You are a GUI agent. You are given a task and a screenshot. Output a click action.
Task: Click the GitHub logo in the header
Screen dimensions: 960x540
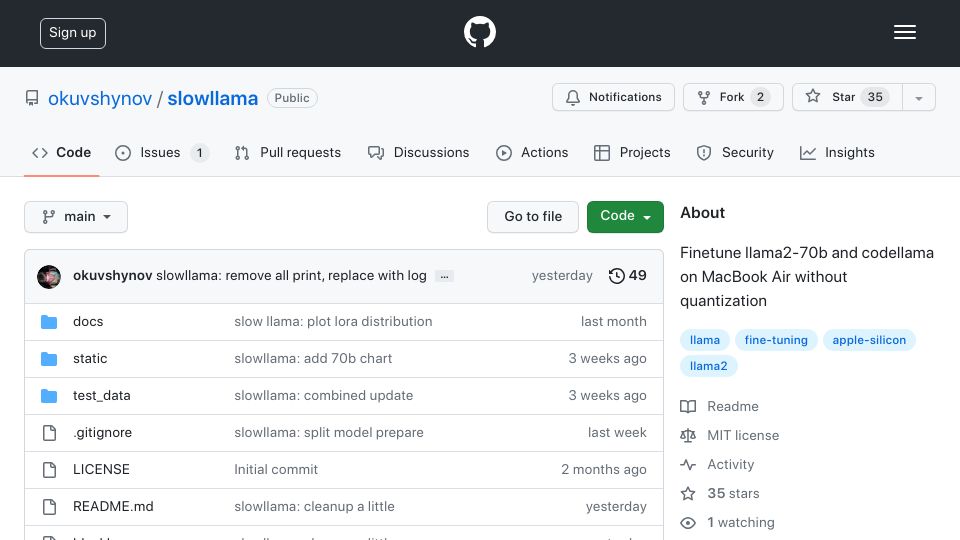[479, 32]
